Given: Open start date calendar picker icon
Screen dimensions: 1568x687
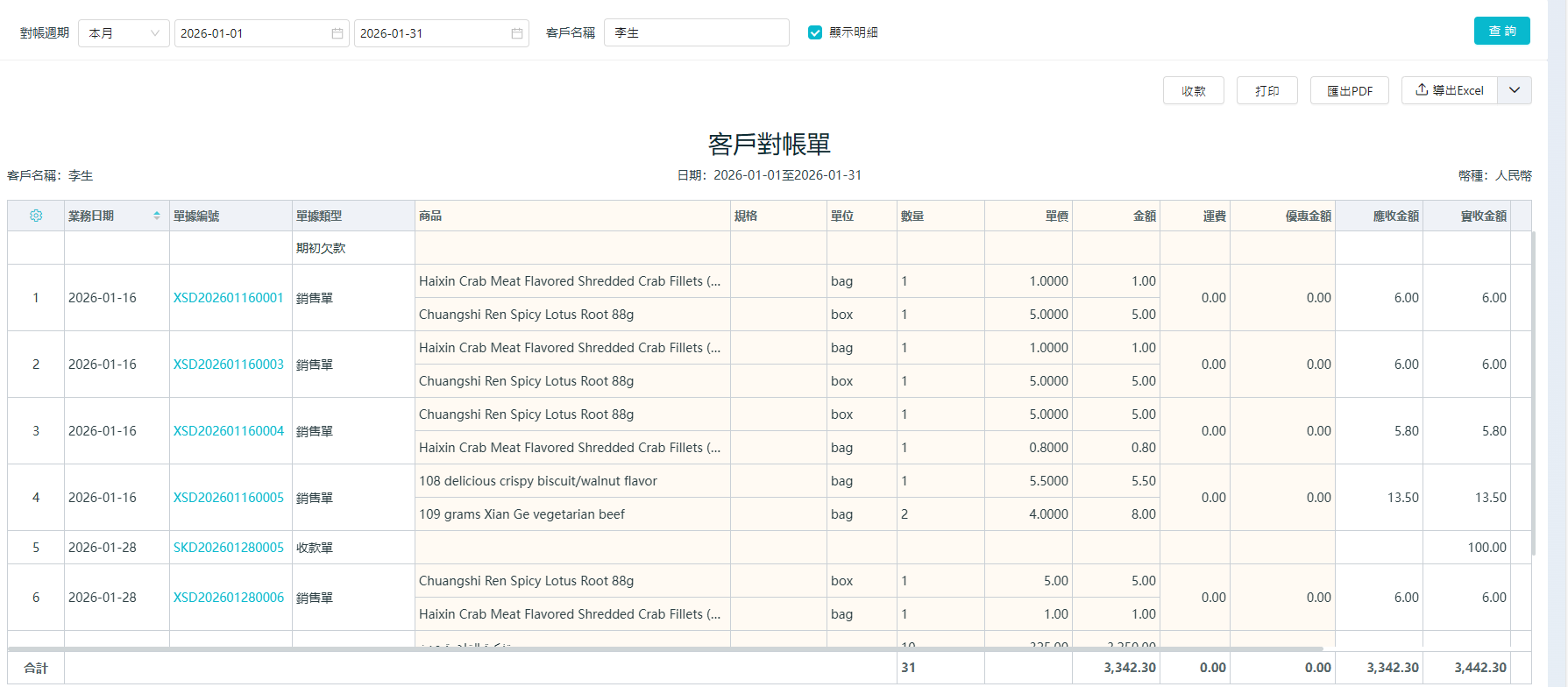Looking at the screenshot, I should coord(337,33).
